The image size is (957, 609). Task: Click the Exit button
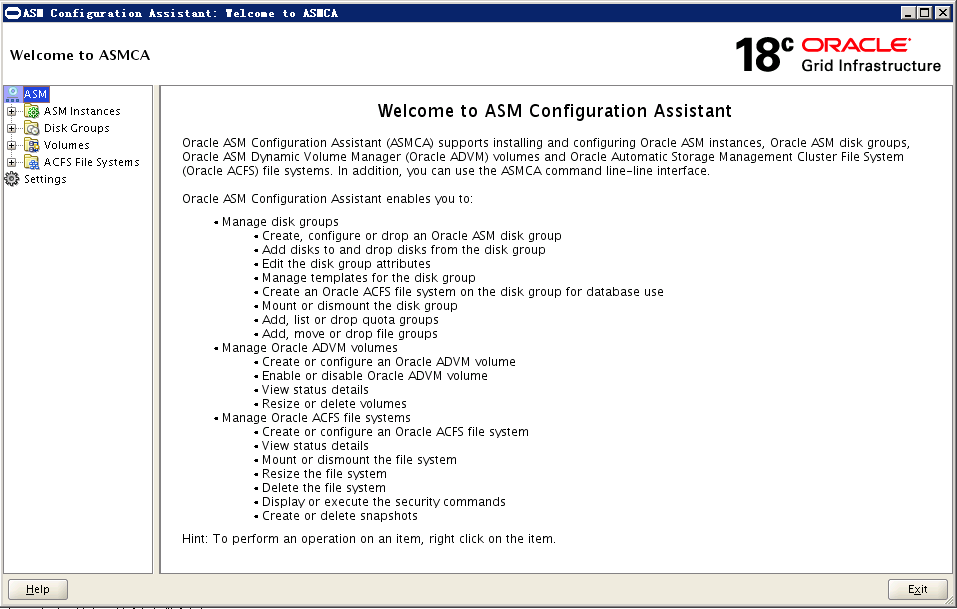pyautogui.click(x=917, y=589)
